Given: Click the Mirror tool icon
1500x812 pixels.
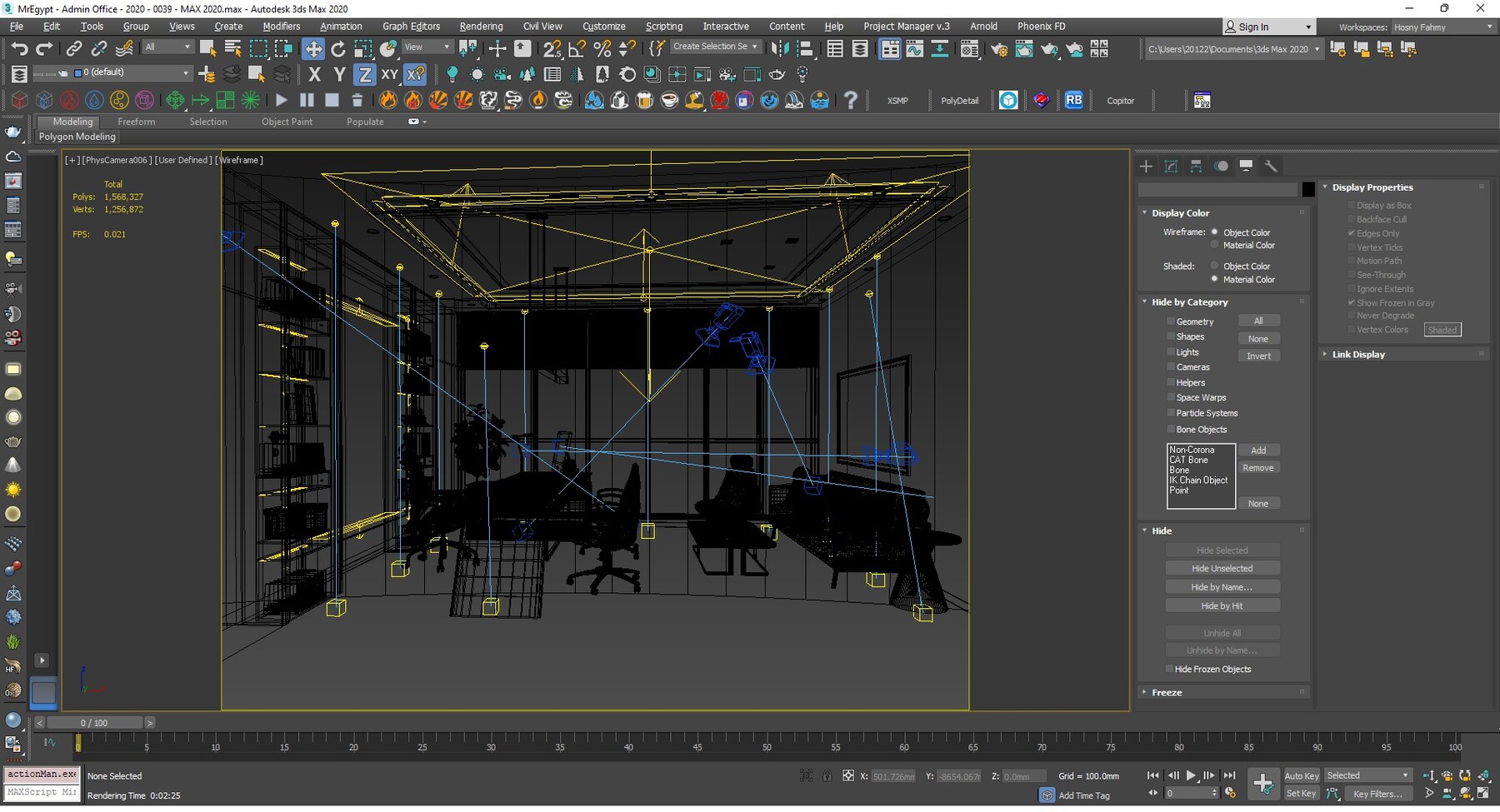Looking at the screenshot, I should [x=780, y=49].
